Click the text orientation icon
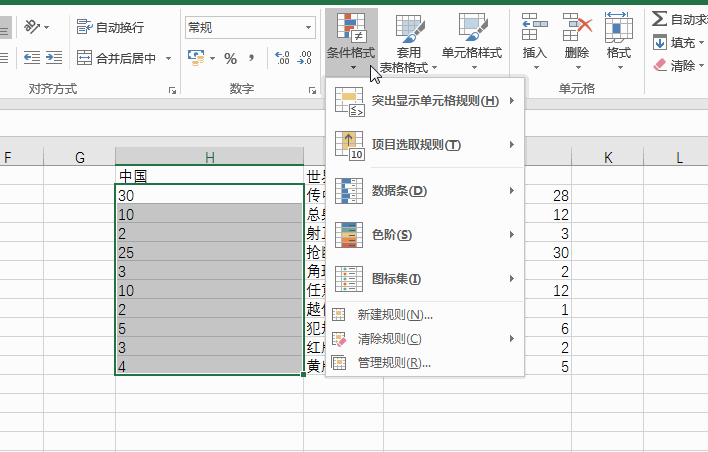708x452 pixels. tap(32, 27)
